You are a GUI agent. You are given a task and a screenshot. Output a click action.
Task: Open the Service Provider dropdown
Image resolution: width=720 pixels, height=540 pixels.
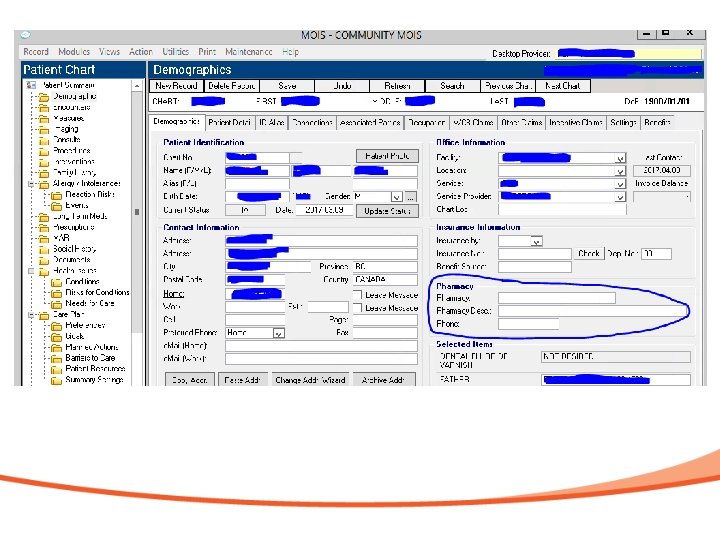tap(620, 197)
